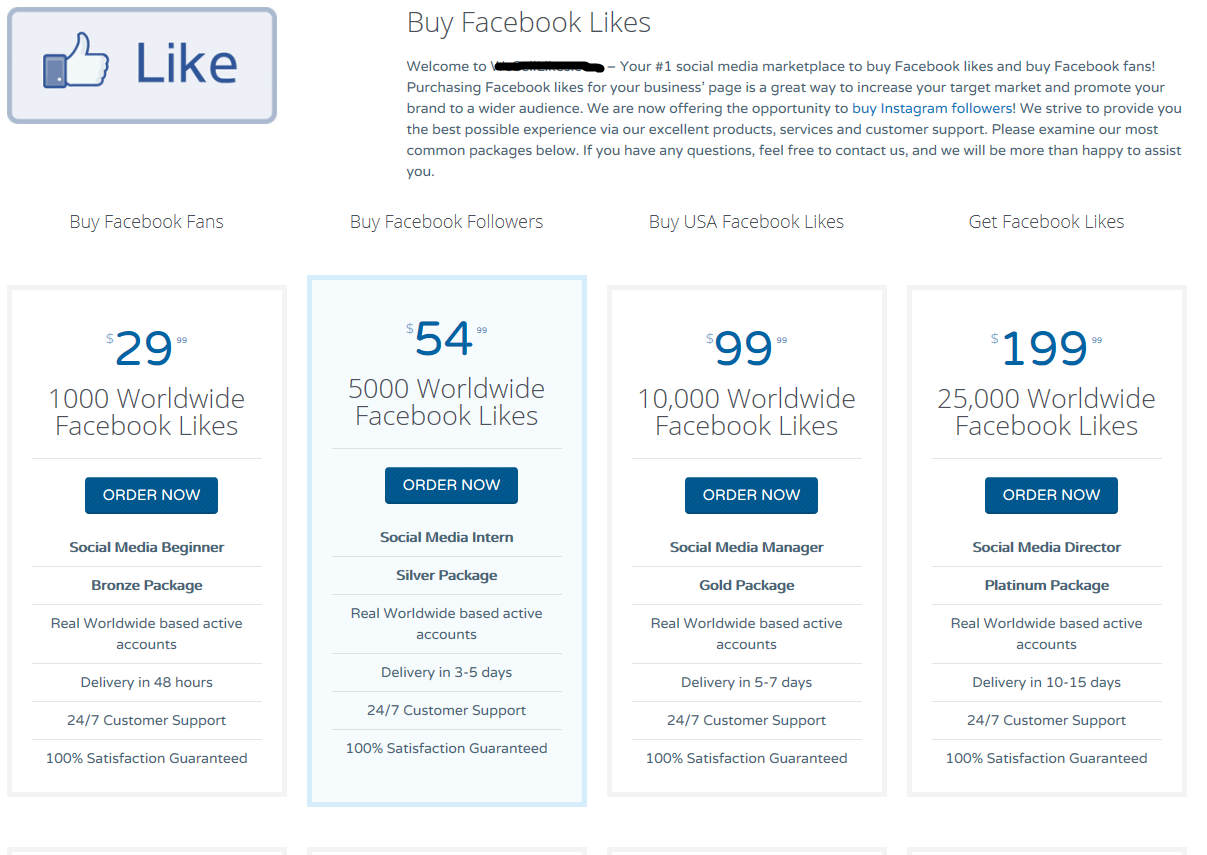Click the $199.99 price on Platinum card
Viewport: 1207px width, 855px height.
[x=1045, y=349]
